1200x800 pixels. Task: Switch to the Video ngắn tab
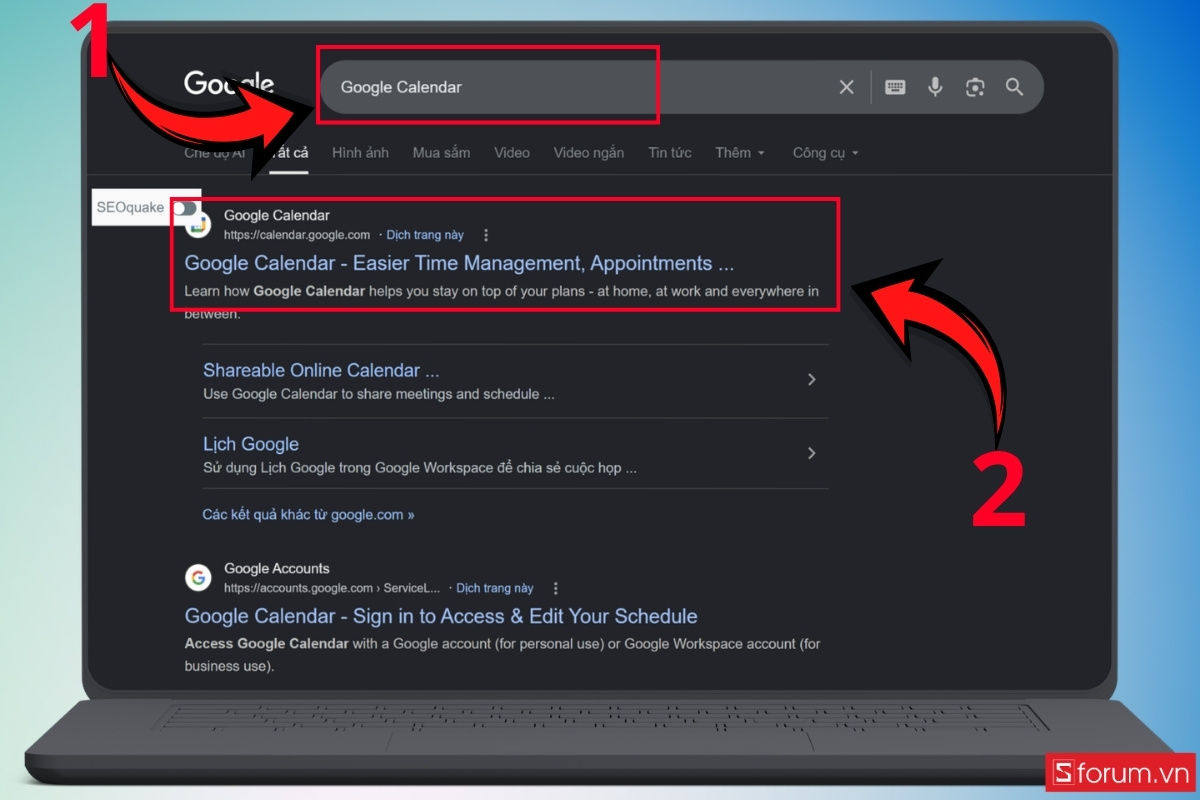tap(589, 153)
